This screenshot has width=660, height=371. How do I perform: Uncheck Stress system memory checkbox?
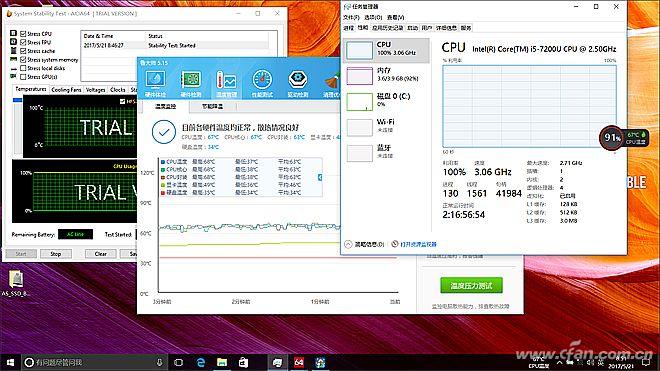tap(24, 60)
